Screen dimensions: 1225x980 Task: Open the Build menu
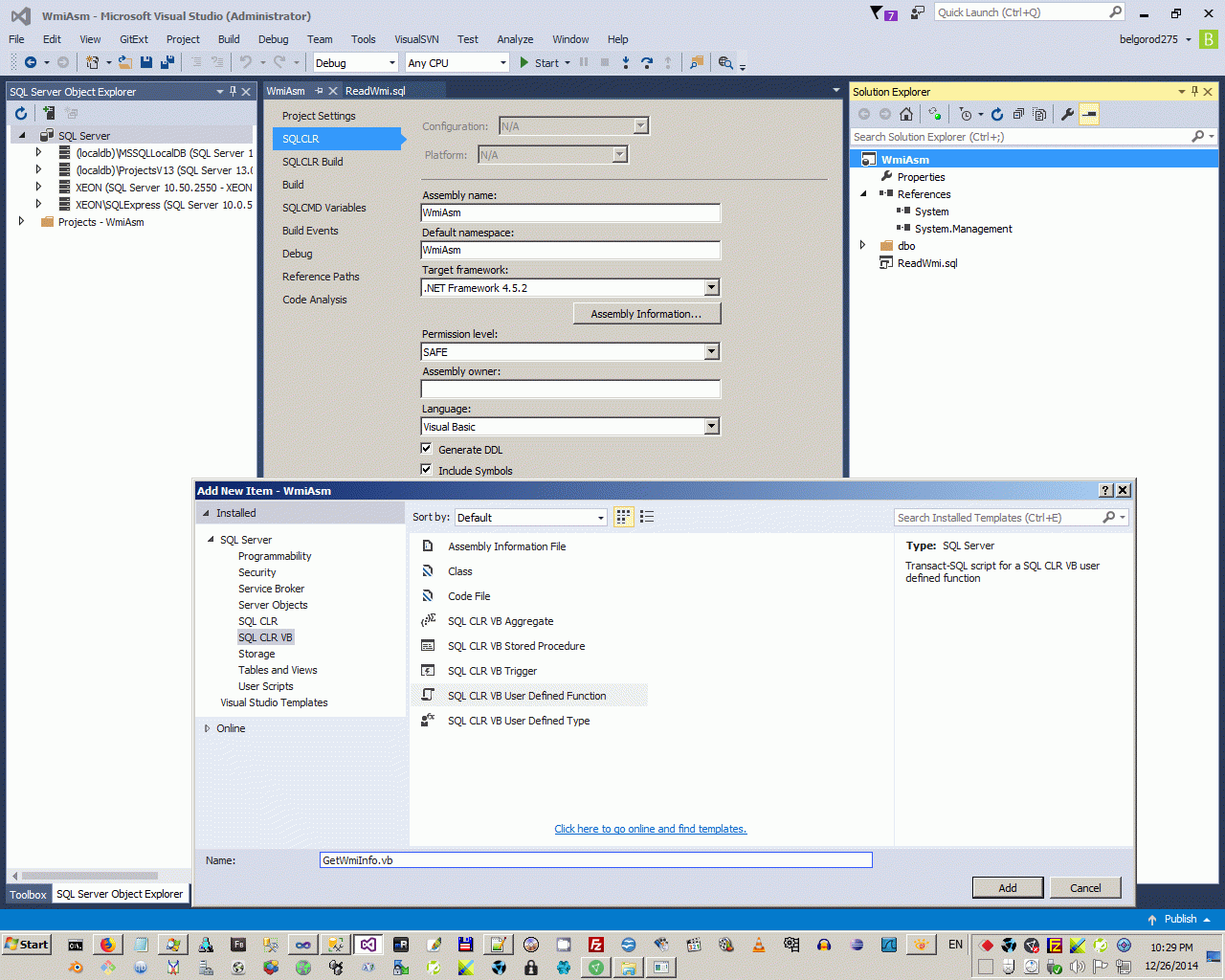229,39
